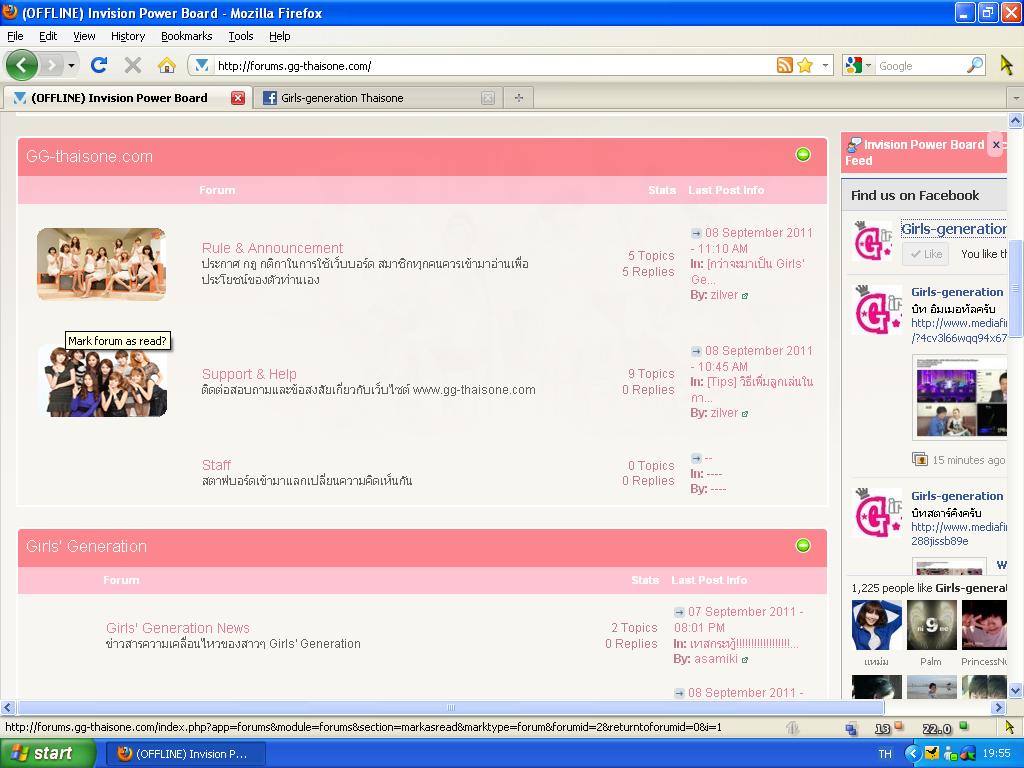
Task: Close the Invision Power Board tab
Action: click(x=238, y=98)
